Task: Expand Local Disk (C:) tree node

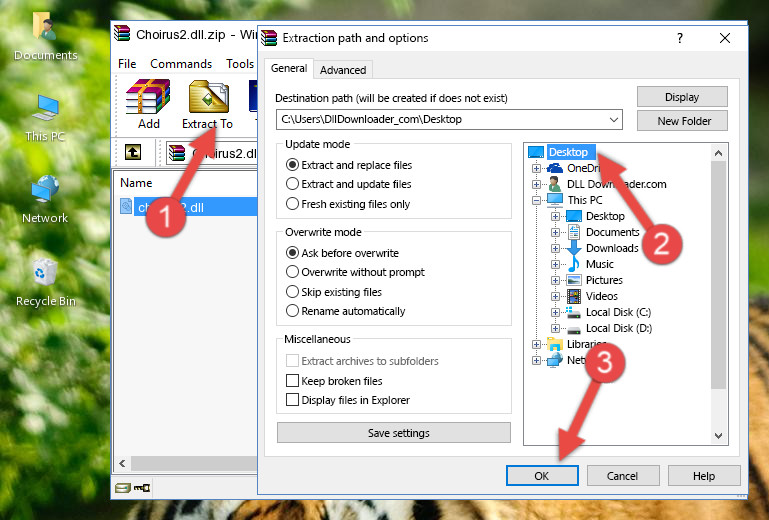Action: coord(555,312)
